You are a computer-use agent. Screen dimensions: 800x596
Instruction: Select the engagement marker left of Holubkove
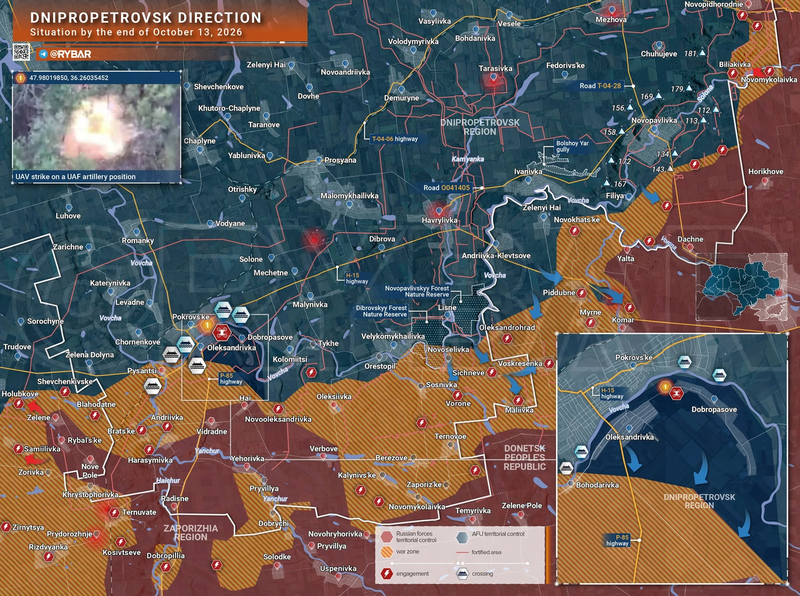[x=19, y=404]
